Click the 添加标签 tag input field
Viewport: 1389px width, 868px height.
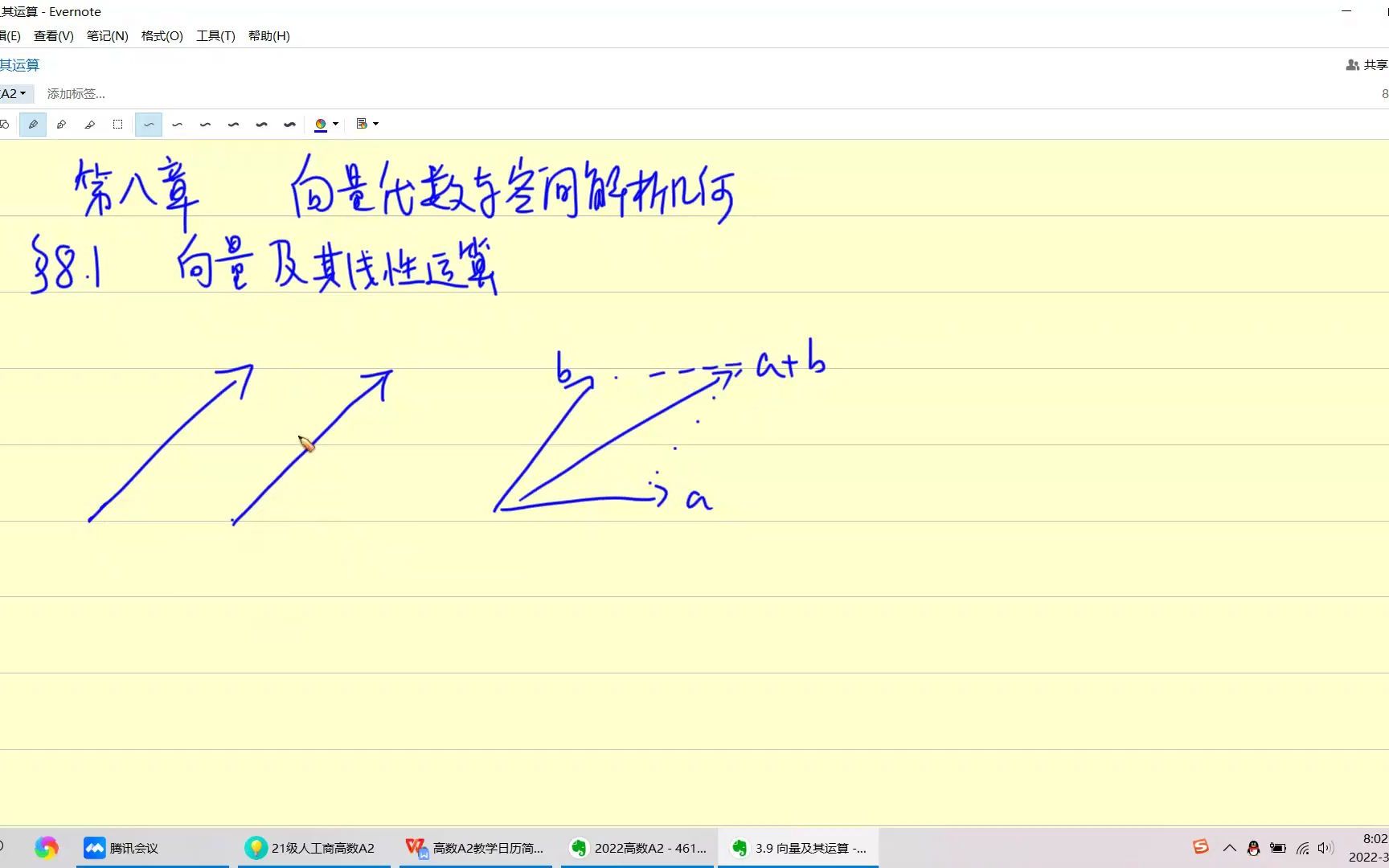(x=75, y=93)
